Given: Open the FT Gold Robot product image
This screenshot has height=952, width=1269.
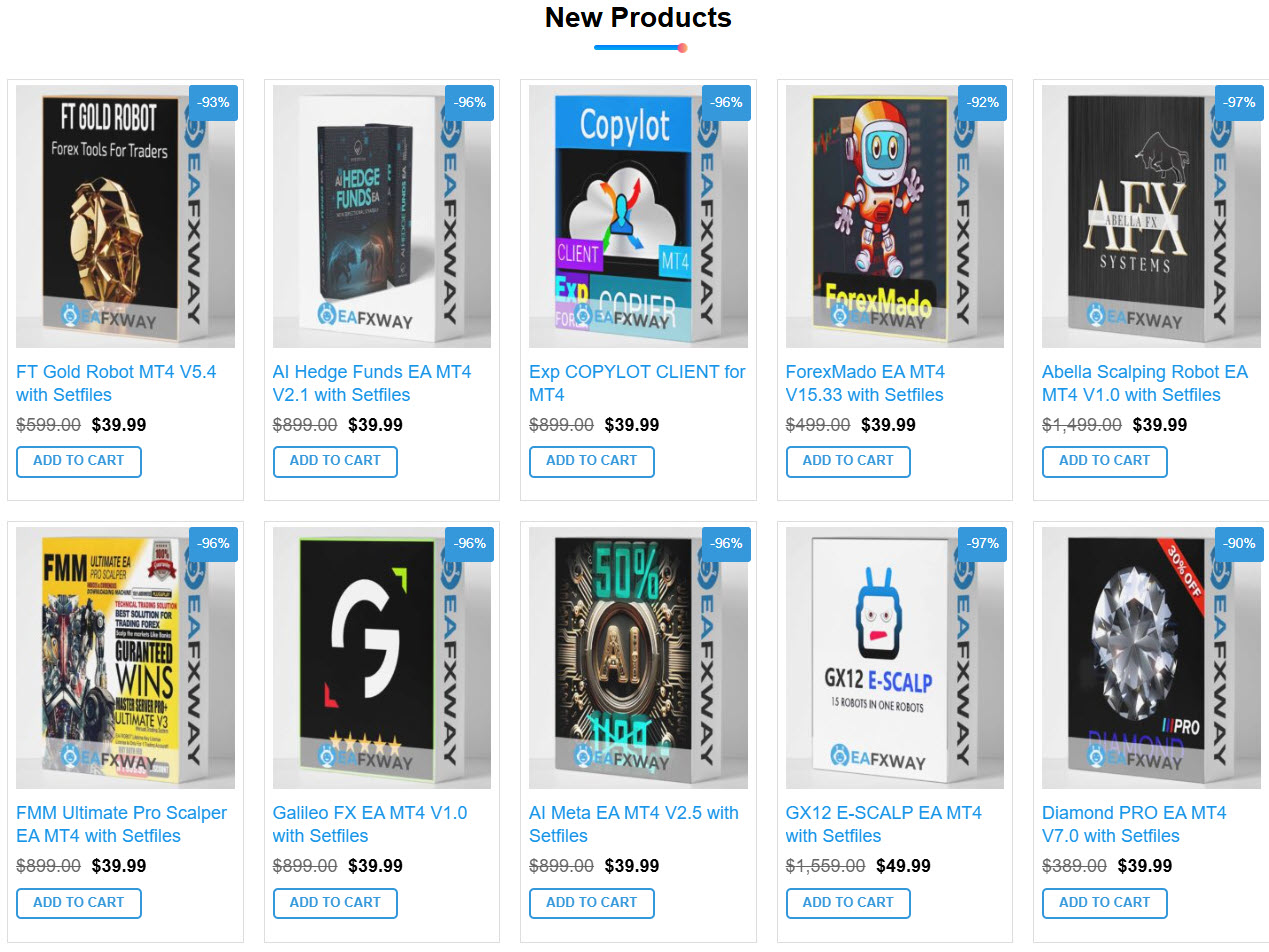Looking at the screenshot, I should pyautogui.click(x=125, y=216).
